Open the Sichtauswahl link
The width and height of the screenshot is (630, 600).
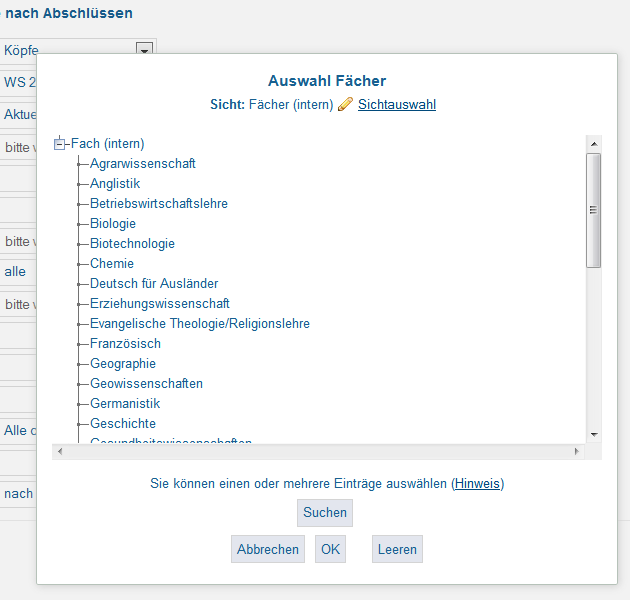click(x=397, y=104)
